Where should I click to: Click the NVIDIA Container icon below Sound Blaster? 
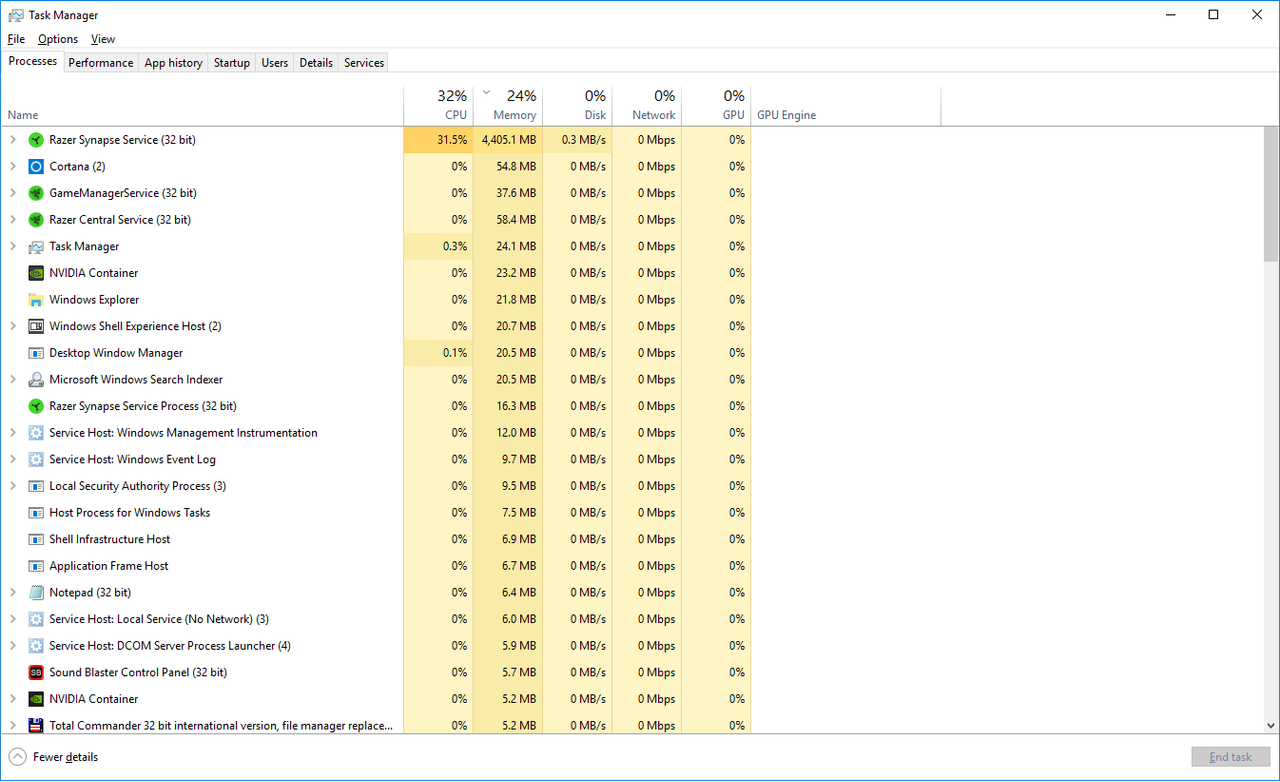[x=36, y=699]
